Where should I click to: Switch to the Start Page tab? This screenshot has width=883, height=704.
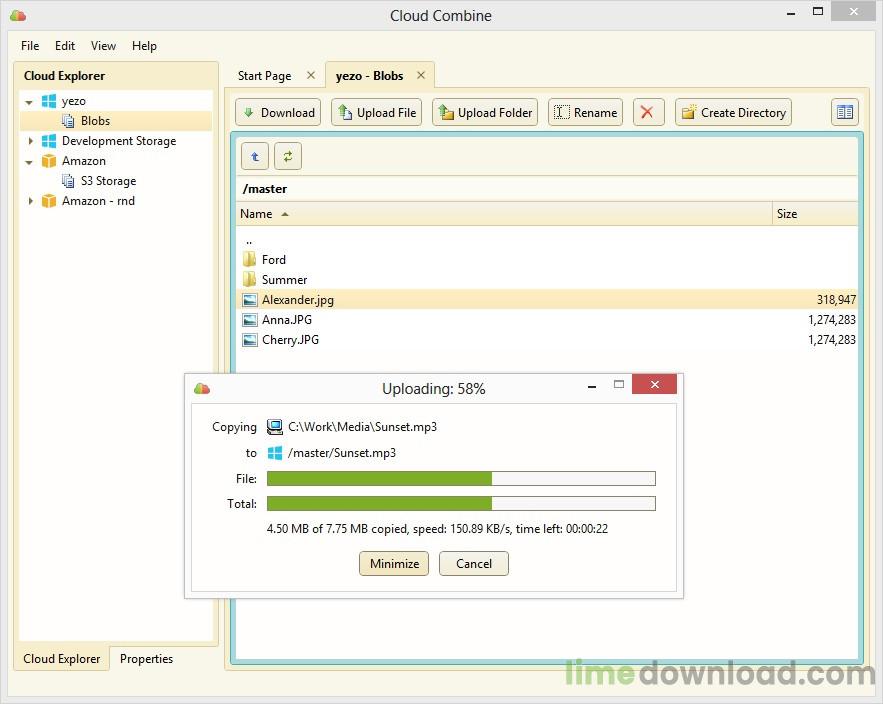click(264, 75)
